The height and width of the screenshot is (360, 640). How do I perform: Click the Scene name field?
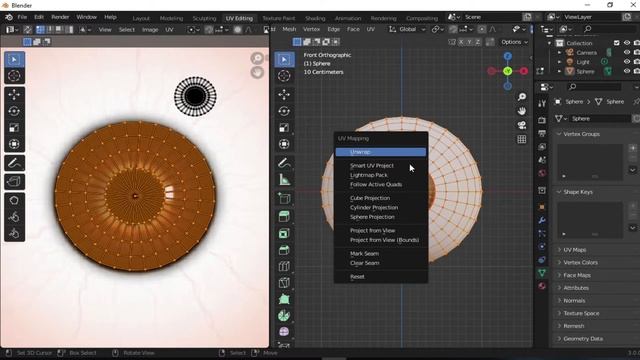point(492,17)
